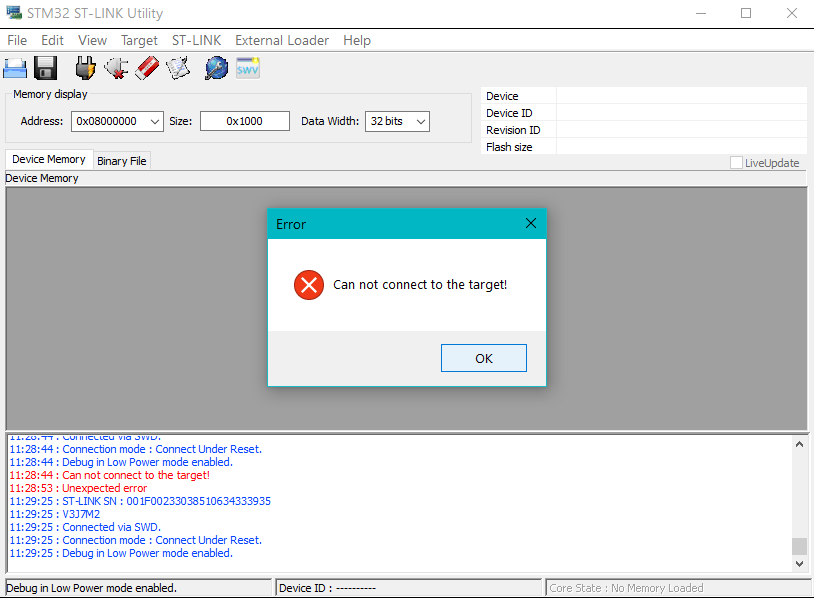Click the Firmware update globe icon
Viewport: 814px width, 598px height.
tap(216, 68)
